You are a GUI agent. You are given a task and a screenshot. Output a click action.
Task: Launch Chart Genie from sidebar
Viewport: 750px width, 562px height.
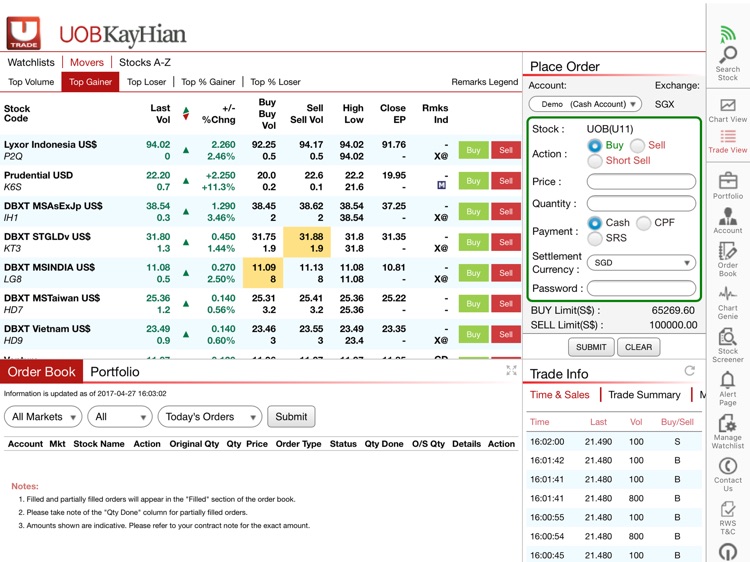[728, 303]
